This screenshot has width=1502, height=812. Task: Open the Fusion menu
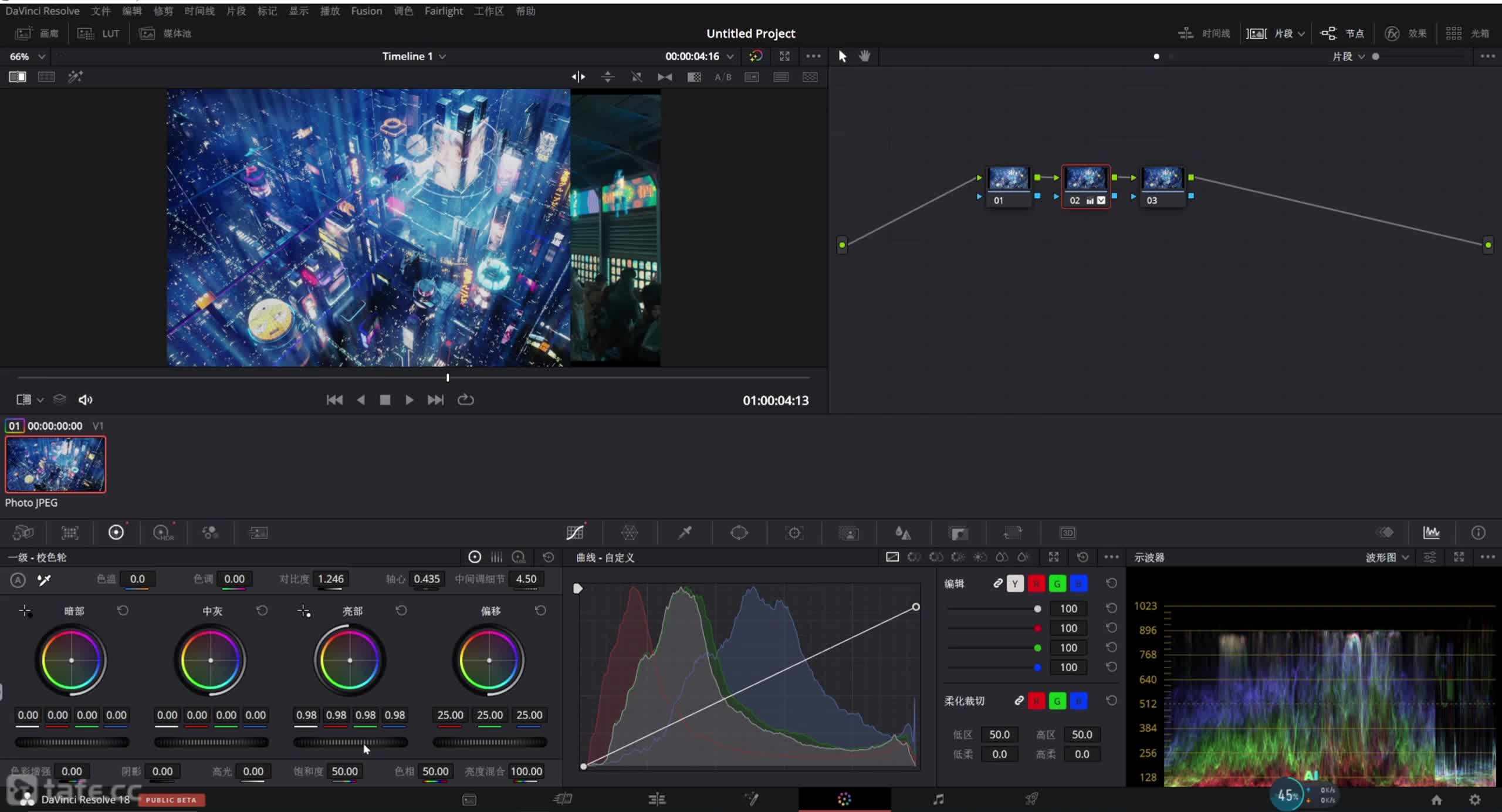pyautogui.click(x=366, y=11)
